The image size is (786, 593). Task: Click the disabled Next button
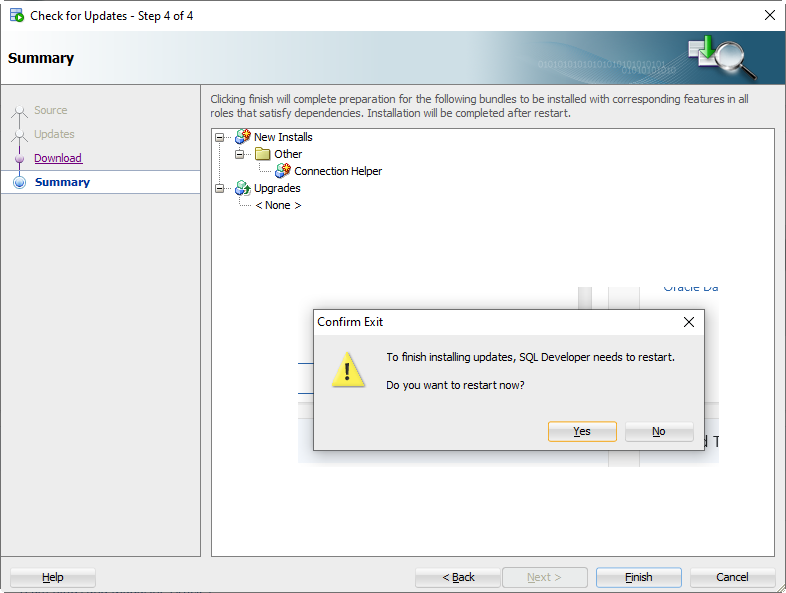point(545,577)
